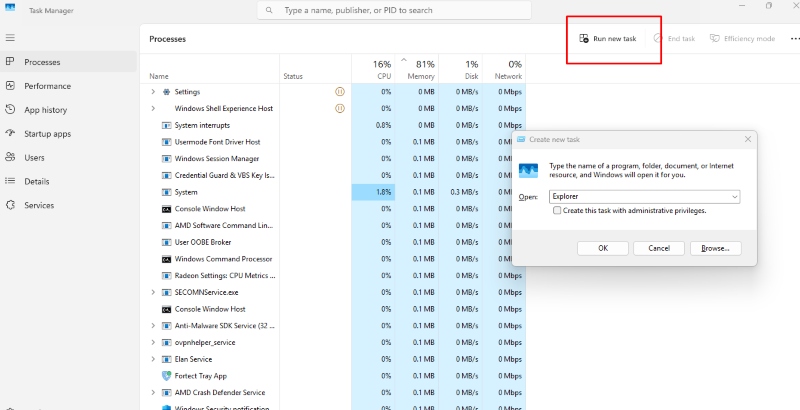Viewport: 800px width, 410px height.
Task: Expand the Settings process group
Action: click(153, 92)
